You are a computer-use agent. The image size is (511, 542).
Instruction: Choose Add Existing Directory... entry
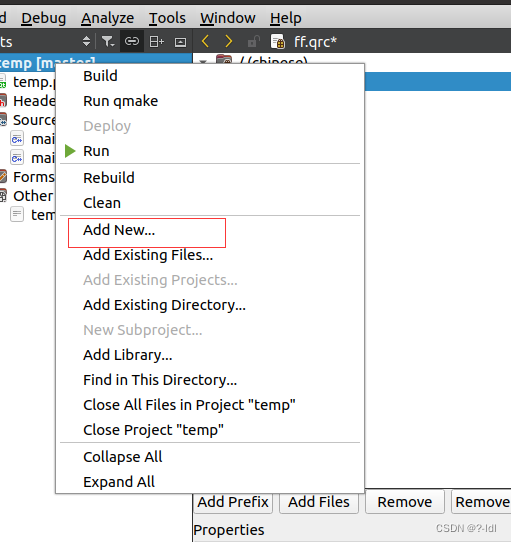click(x=210, y=305)
